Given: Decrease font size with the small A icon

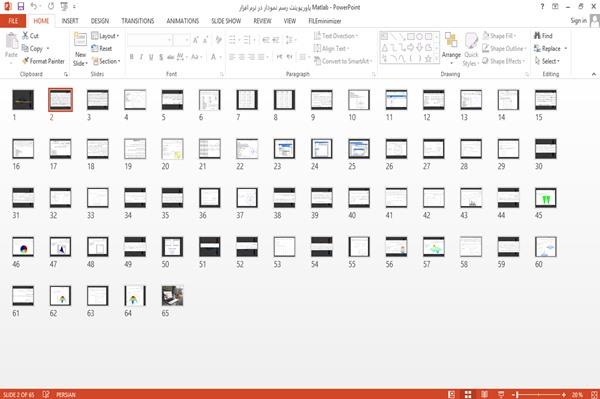Looking at the screenshot, I should (205, 40).
